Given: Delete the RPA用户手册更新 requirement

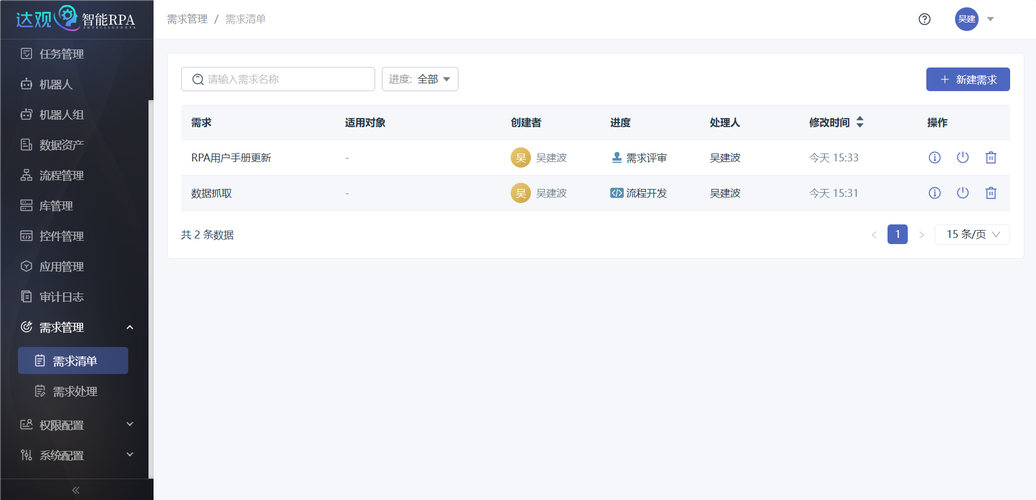Looking at the screenshot, I should tap(991, 158).
